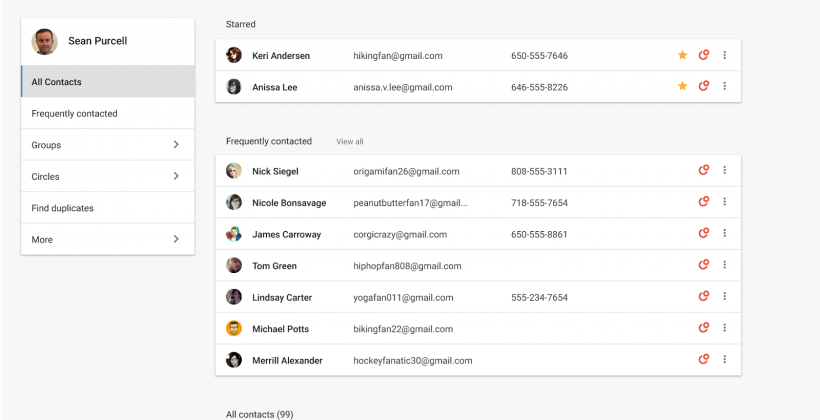Viewport: 820px width, 420px height.
Task: Open Frequently contacted in the sidebar
Action: point(75,114)
